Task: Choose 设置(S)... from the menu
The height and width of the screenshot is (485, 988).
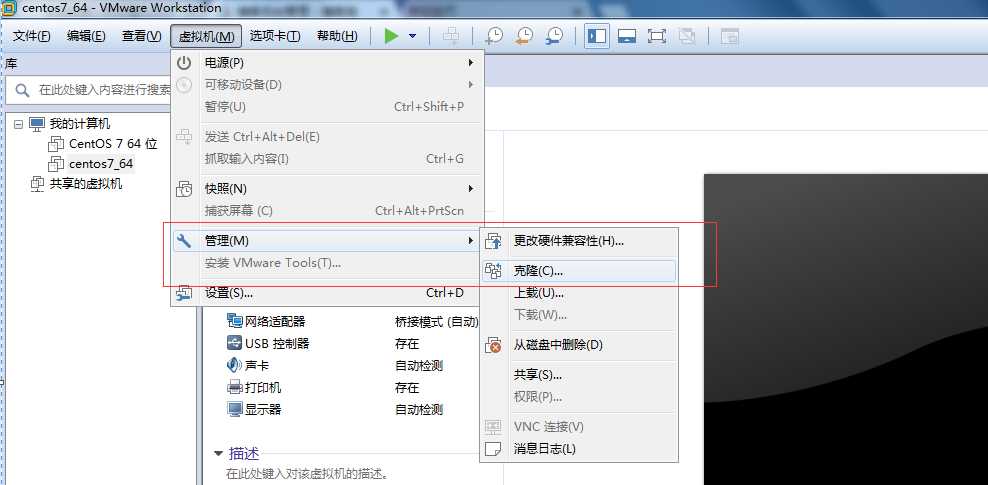Action: [327, 293]
